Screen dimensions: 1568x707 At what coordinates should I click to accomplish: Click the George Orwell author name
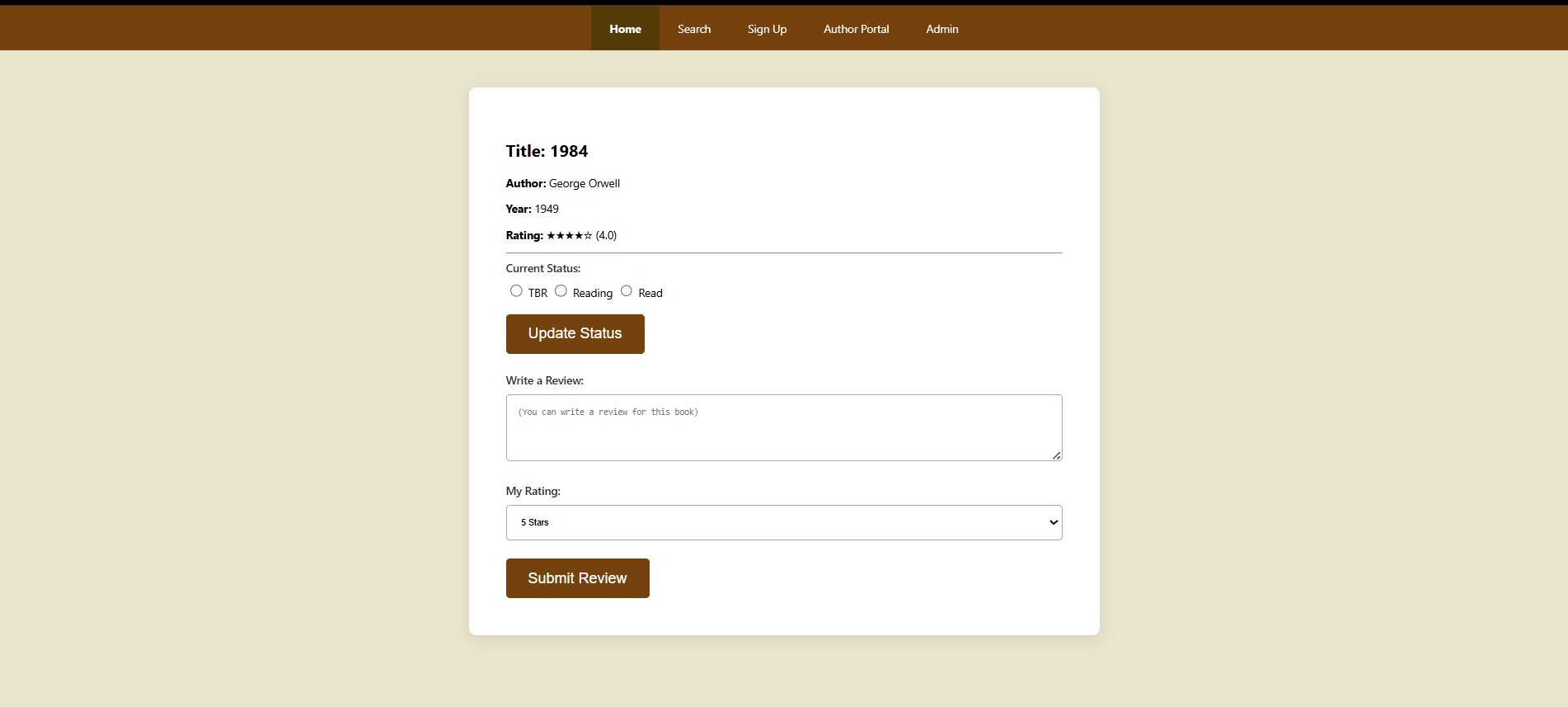pyautogui.click(x=584, y=184)
